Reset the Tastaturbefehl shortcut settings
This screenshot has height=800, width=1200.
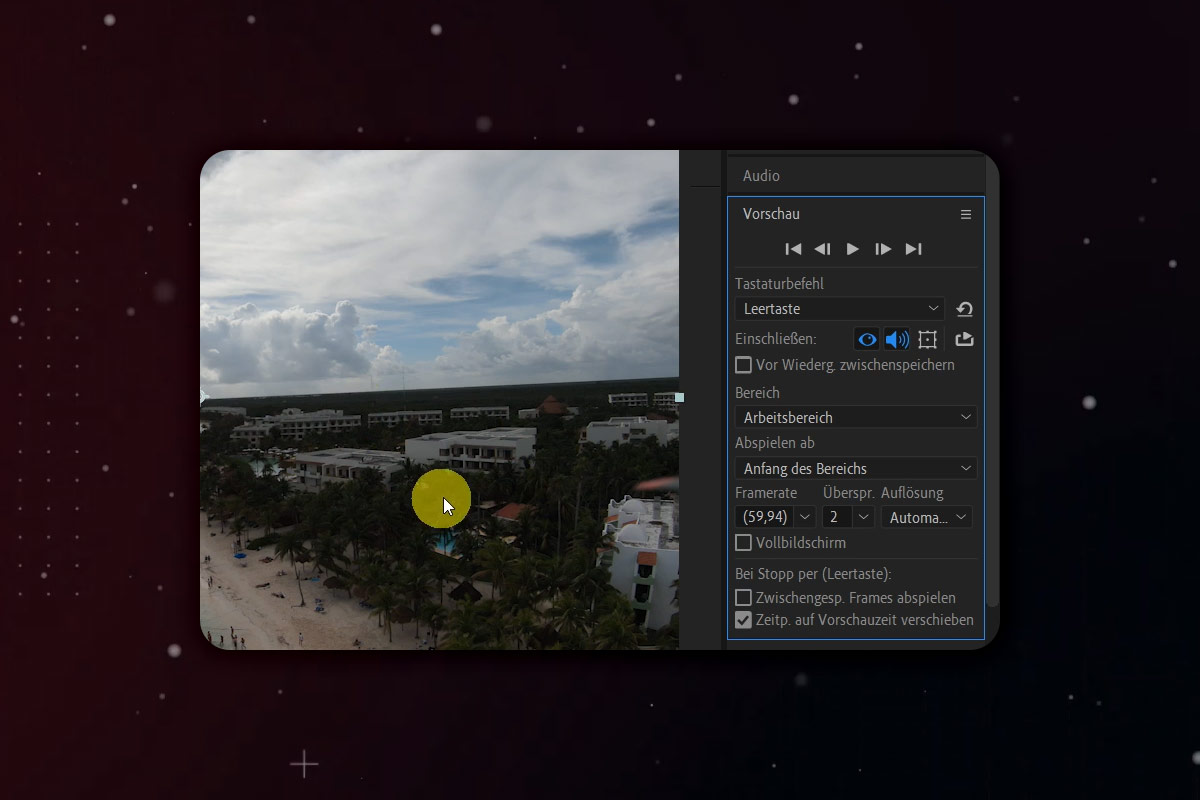click(x=965, y=309)
